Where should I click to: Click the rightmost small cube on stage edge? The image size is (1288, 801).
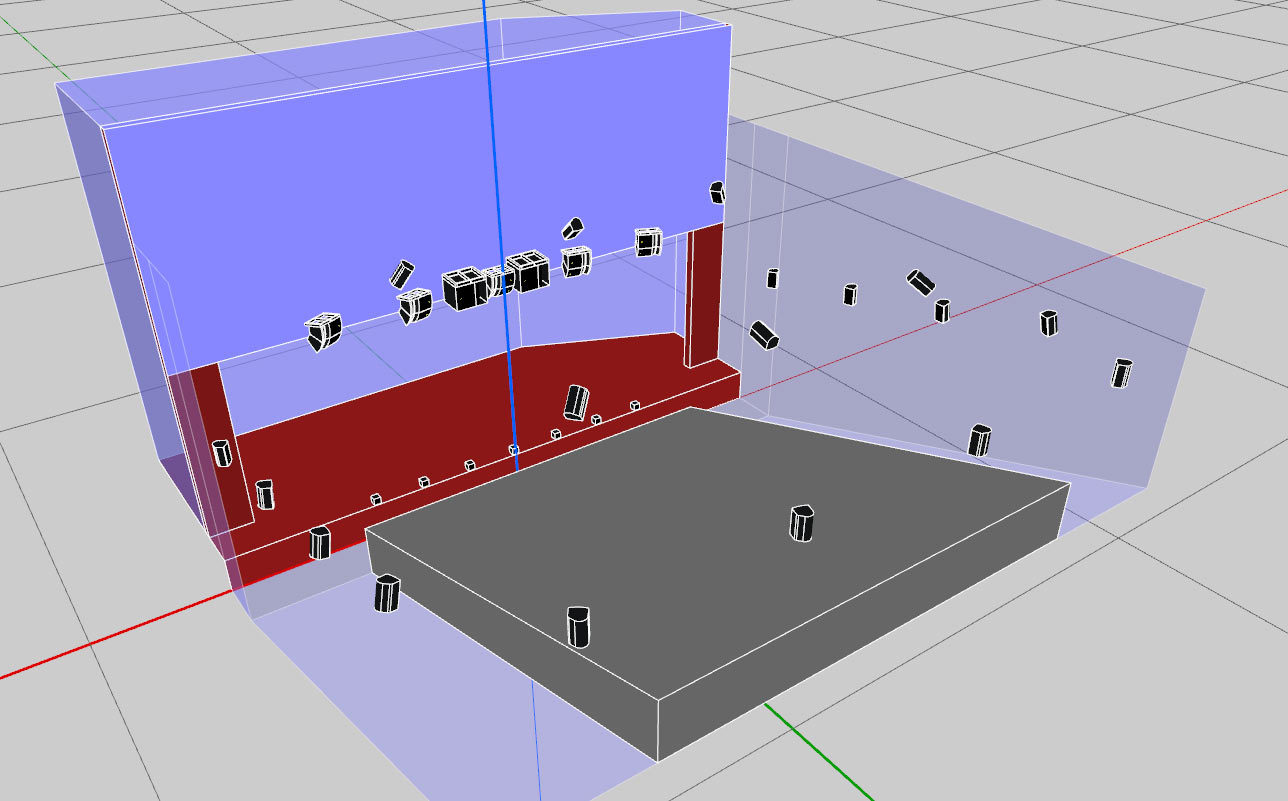635,405
